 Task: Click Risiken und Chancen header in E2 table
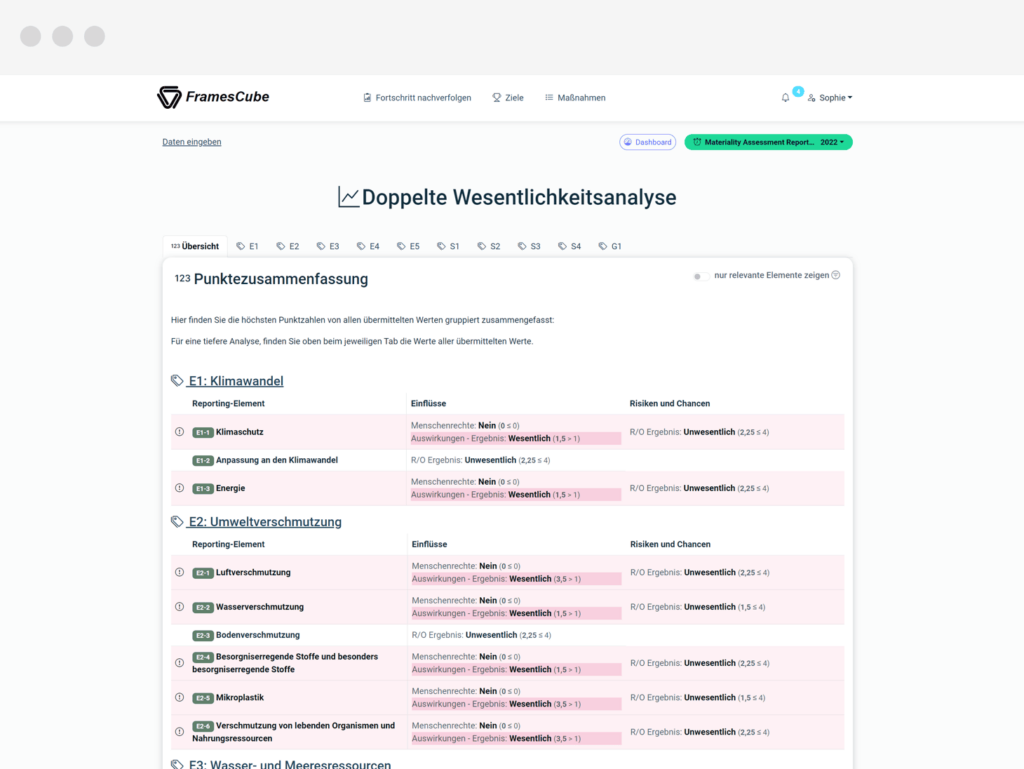click(x=670, y=544)
